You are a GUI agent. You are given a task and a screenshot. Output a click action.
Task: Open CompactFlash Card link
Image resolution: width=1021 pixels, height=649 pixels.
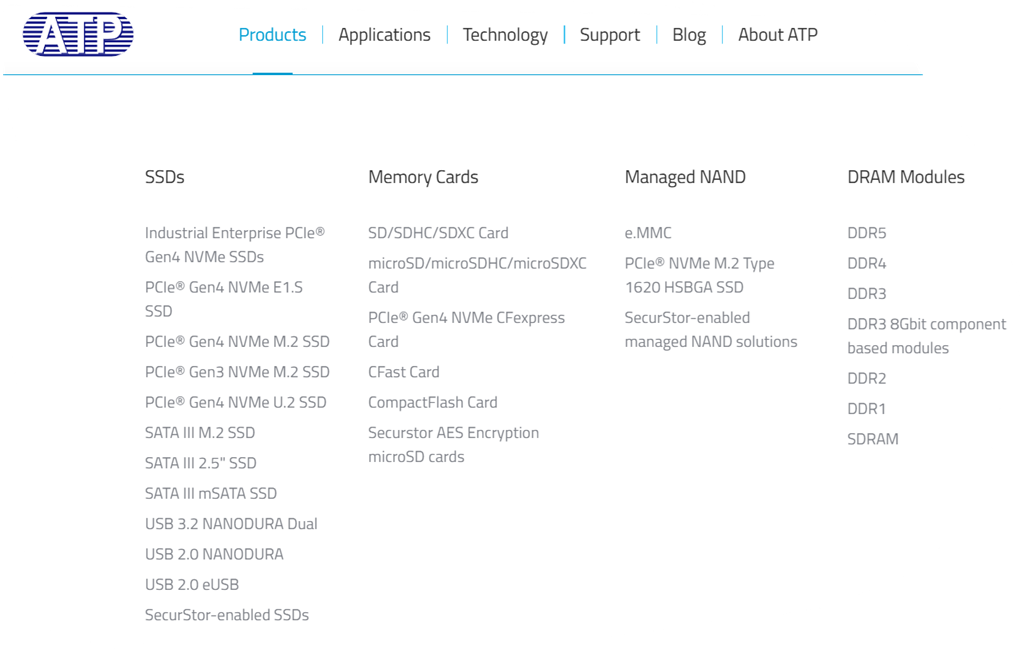(x=432, y=402)
